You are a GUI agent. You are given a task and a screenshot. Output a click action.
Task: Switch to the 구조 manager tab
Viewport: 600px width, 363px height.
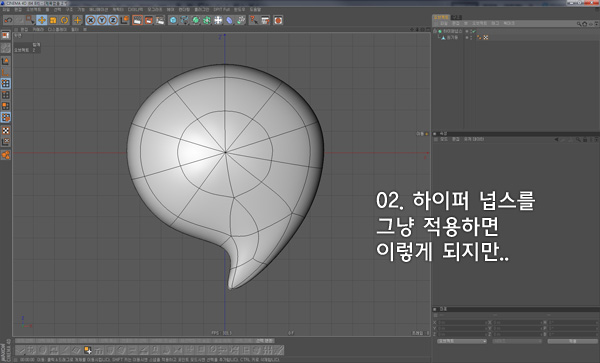tap(456, 18)
